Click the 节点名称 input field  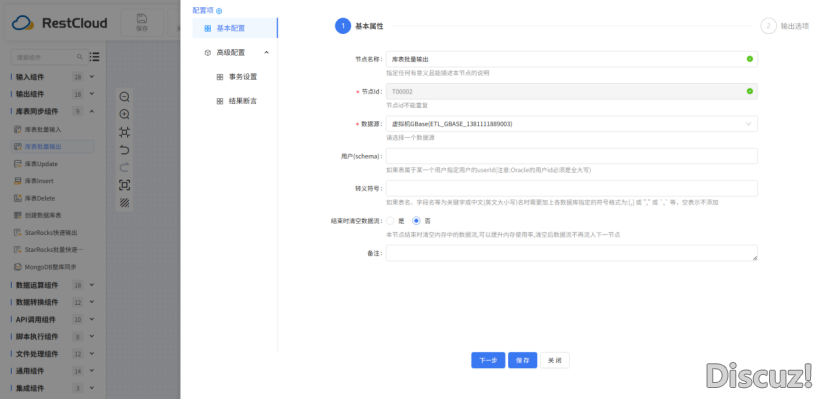pos(572,59)
